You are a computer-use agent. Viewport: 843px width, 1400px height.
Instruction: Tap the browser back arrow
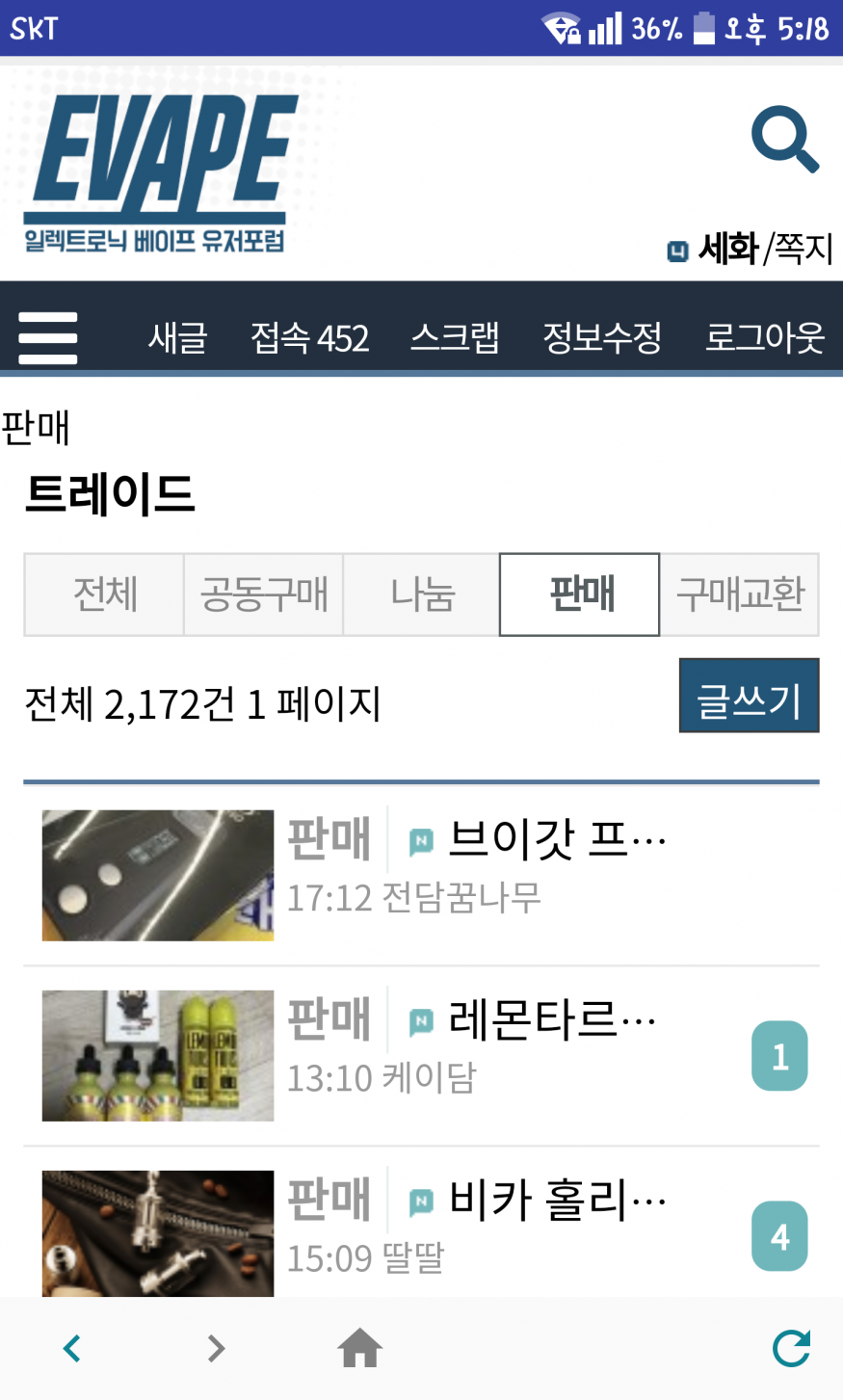tap(71, 1348)
